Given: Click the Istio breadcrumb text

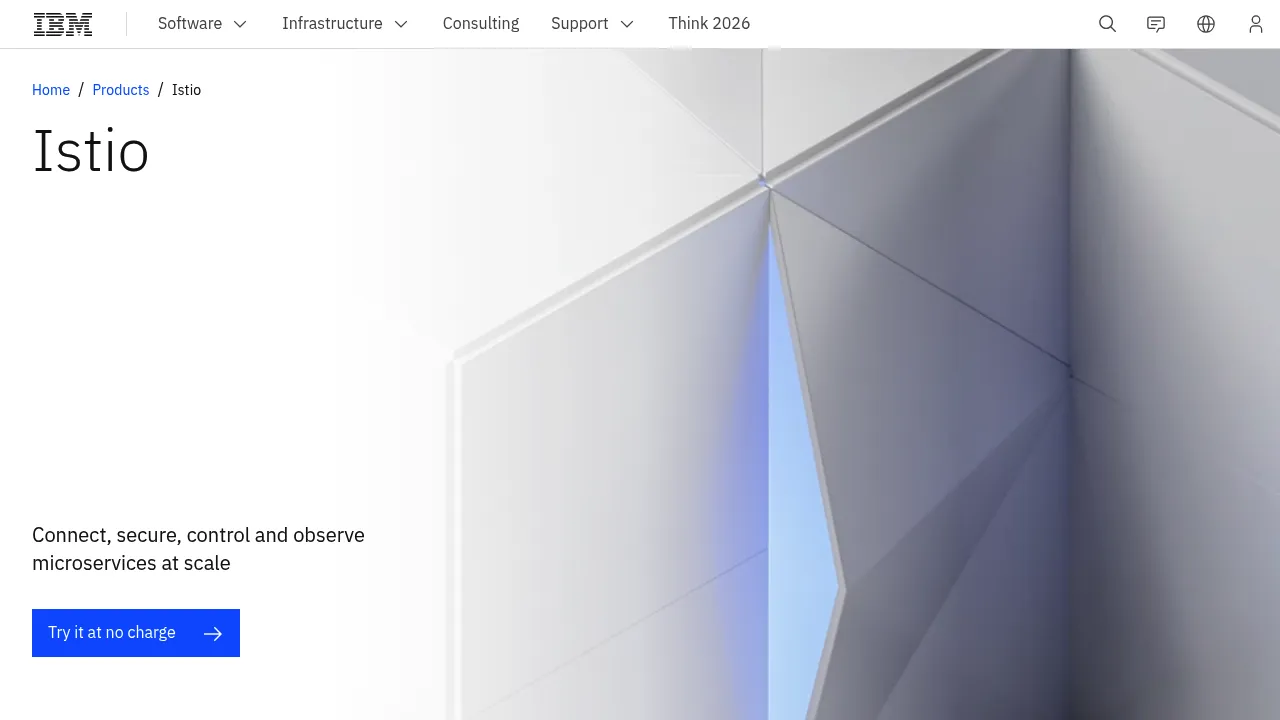Looking at the screenshot, I should (x=186, y=90).
